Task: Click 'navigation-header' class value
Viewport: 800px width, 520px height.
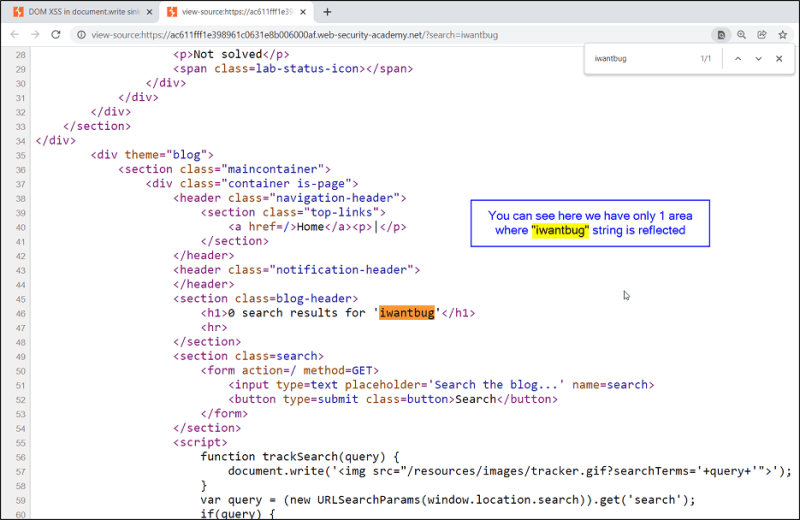Action: tap(335, 197)
